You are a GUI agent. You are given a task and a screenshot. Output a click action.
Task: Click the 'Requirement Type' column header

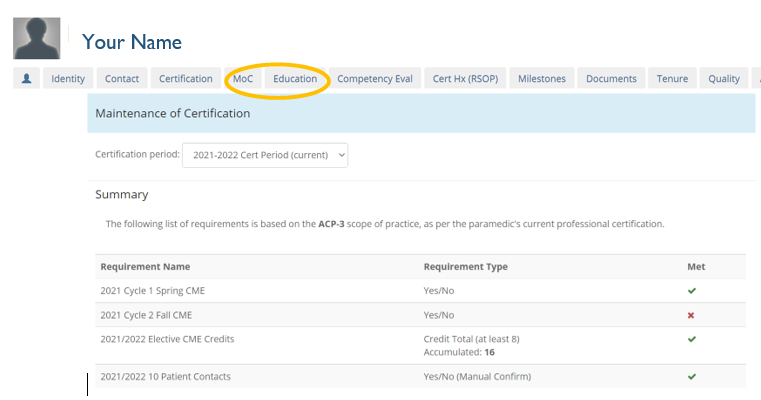[x=465, y=267]
